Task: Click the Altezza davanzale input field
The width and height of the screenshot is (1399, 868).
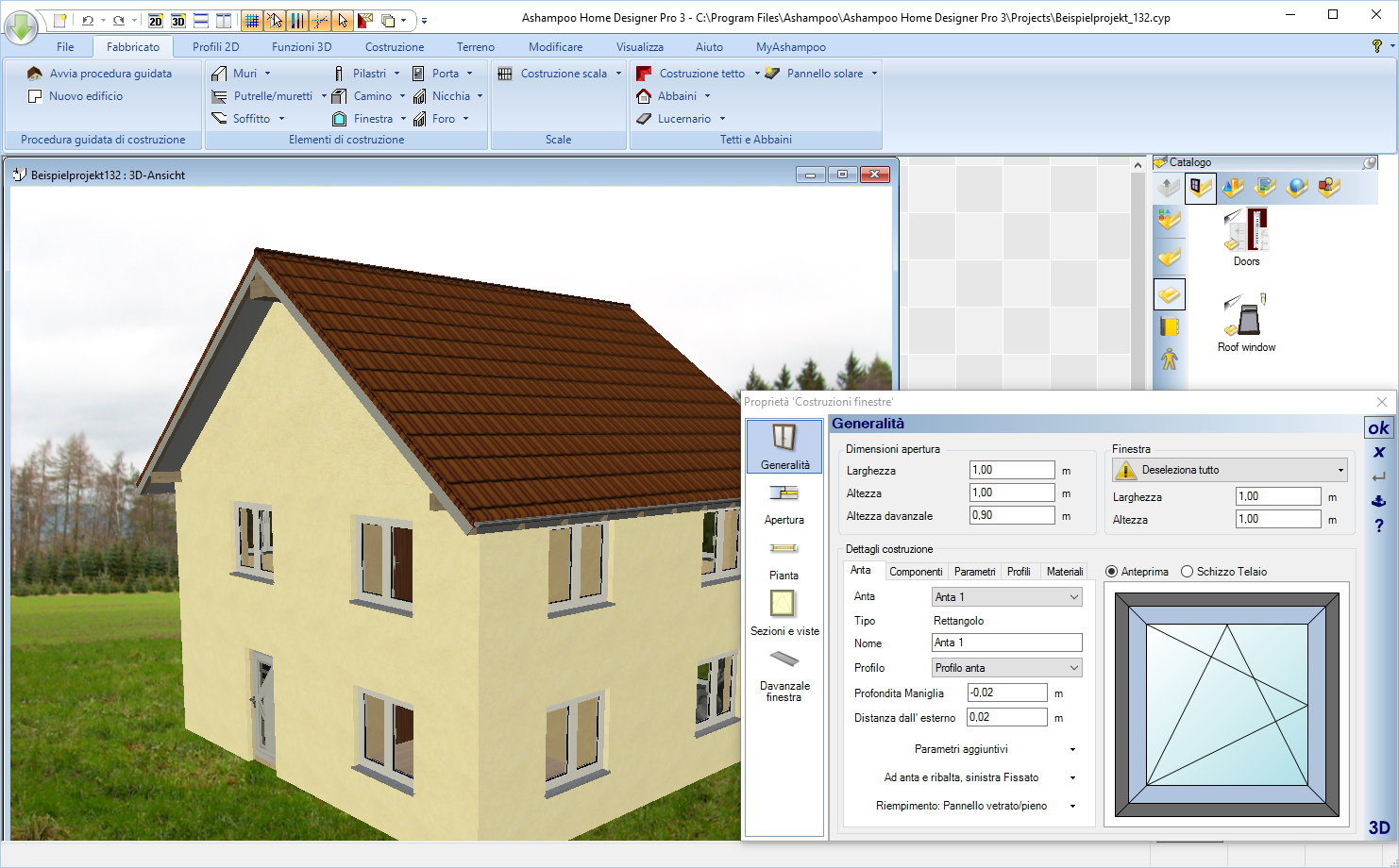Action: pos(1011,515)
